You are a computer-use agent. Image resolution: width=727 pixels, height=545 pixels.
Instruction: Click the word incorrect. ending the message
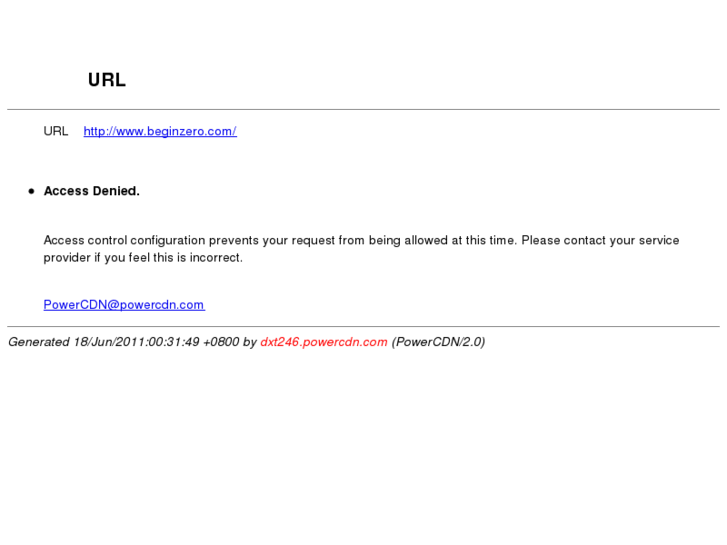click(216, 257)
